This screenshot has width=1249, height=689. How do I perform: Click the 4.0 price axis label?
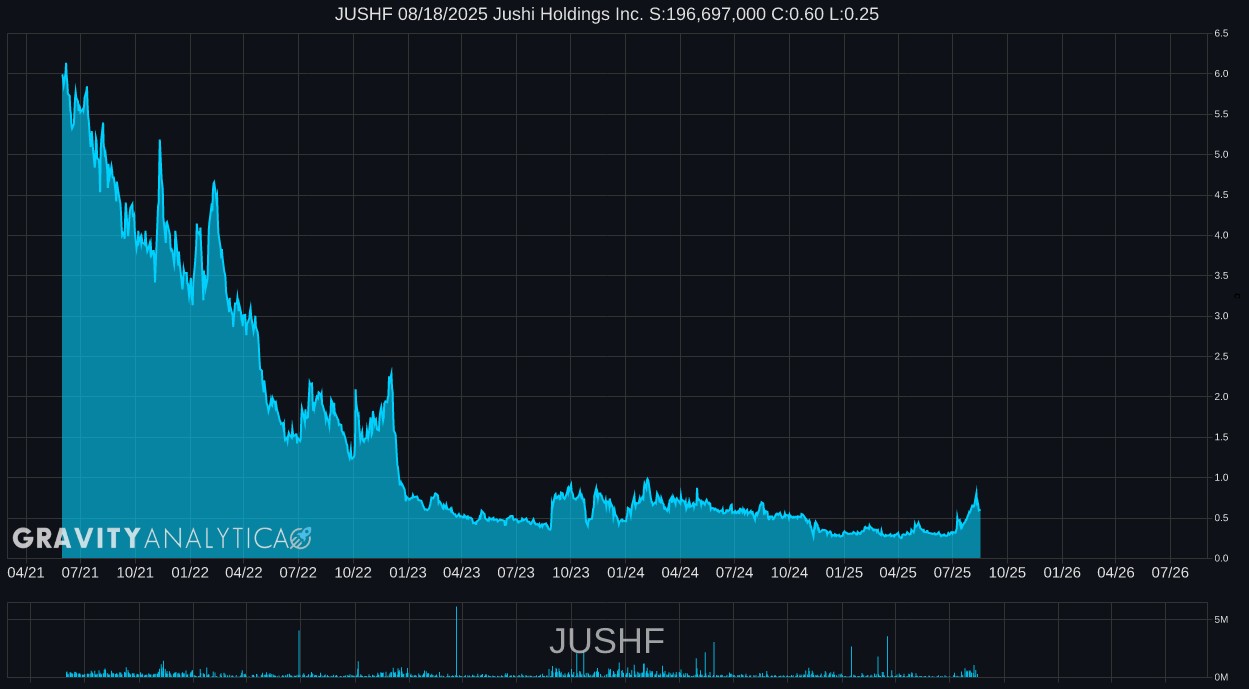(1221, 236)
